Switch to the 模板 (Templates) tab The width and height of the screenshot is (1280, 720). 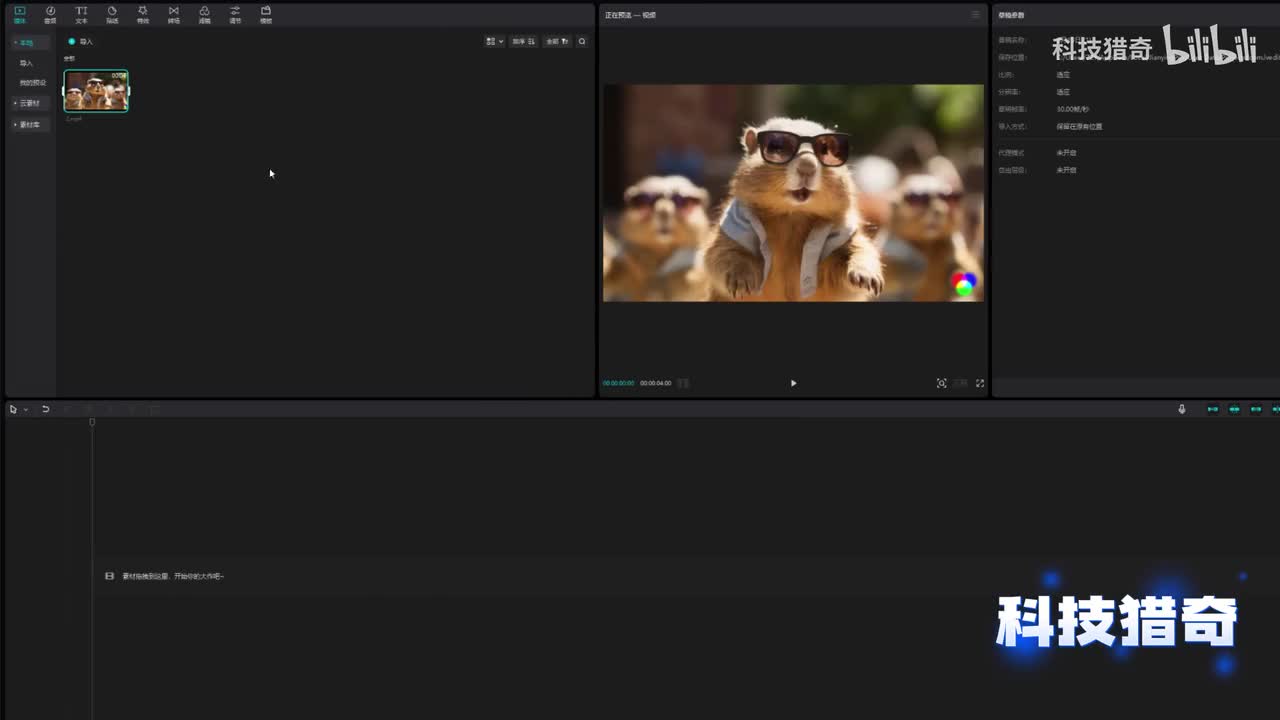266,14
